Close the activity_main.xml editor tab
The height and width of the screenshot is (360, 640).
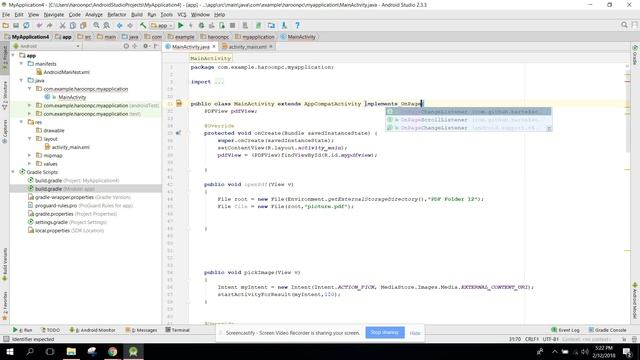pyautogui.click(x=271, y=47)
